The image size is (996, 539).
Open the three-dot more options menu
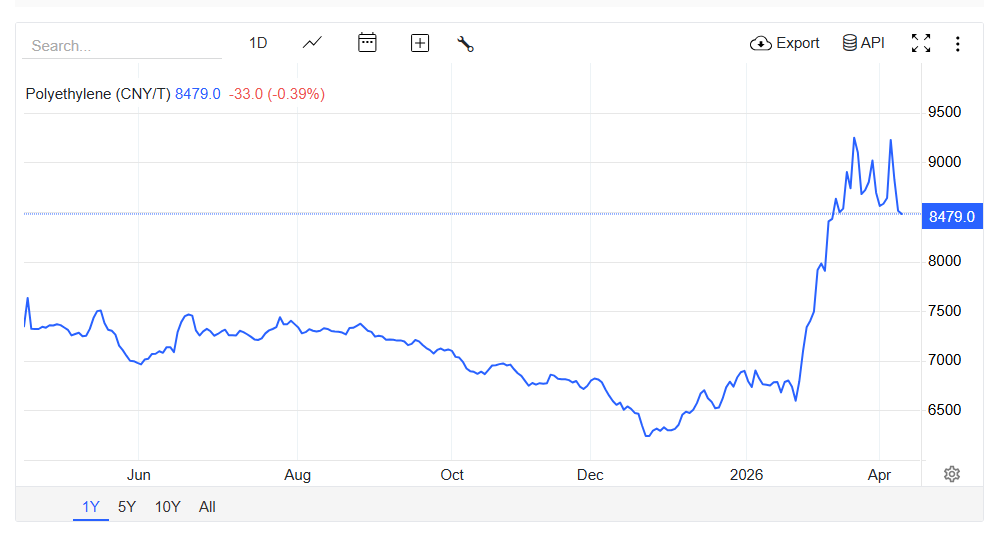957,43
